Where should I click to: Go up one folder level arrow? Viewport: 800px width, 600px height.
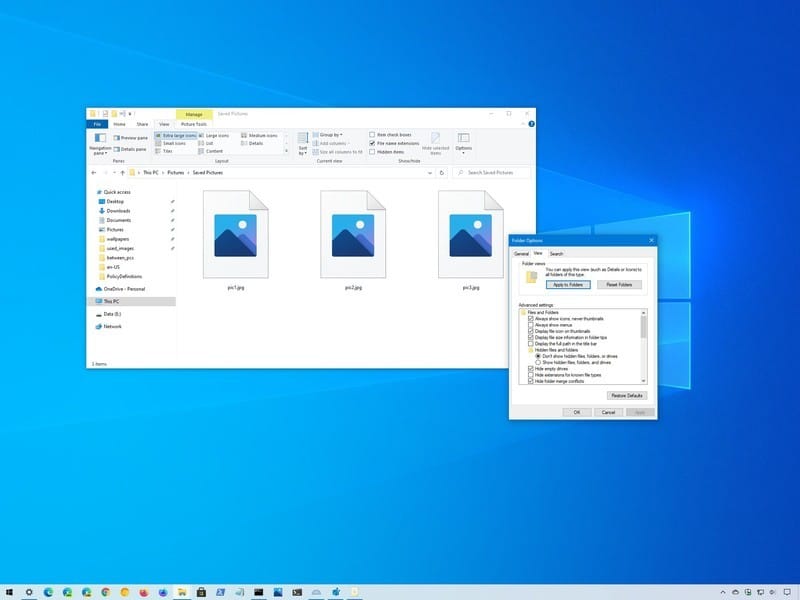(x=122, y=173)
